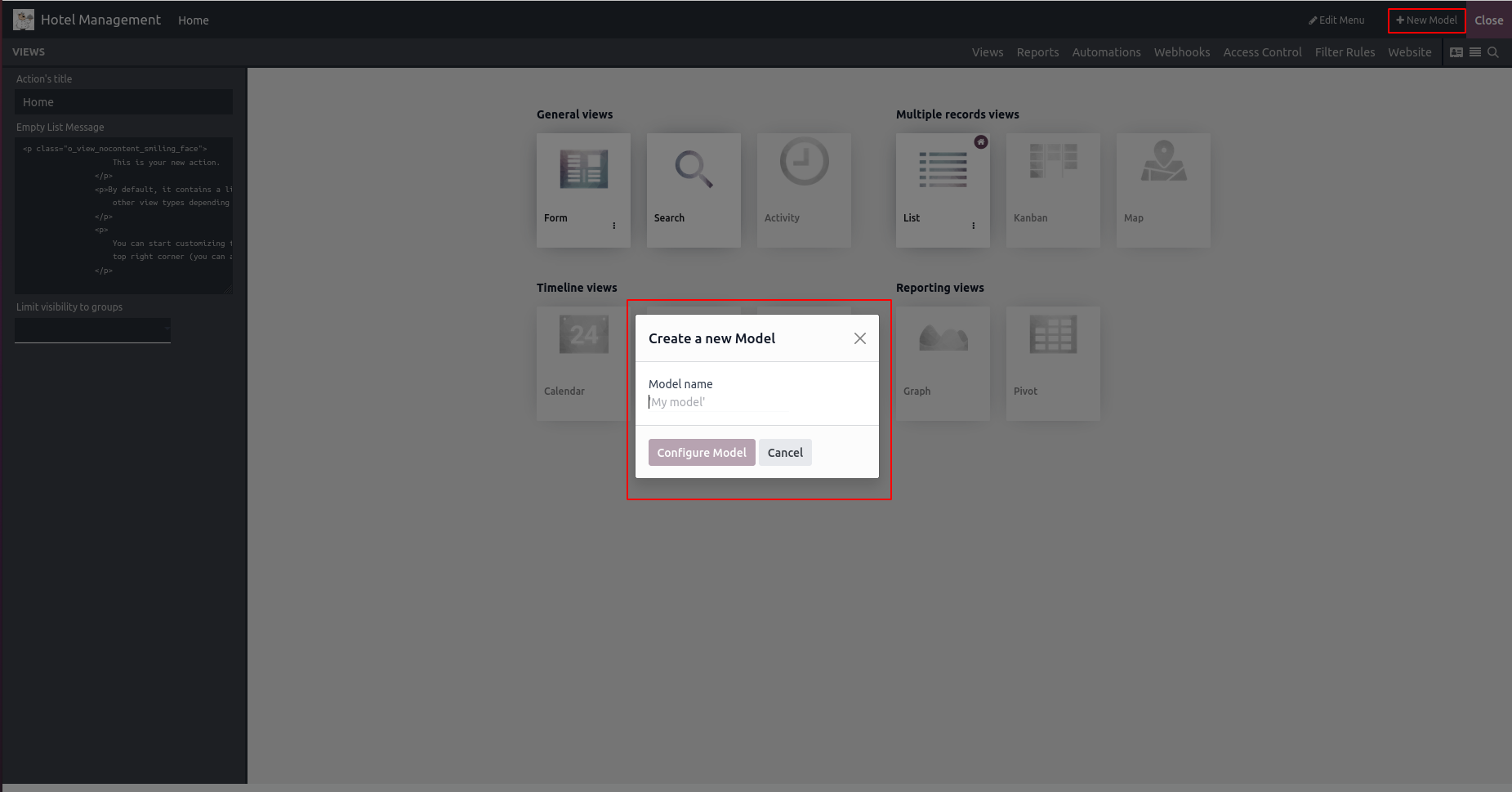The image size is (1512, 792).
Task: Cancel the new model dialog
Action: click(x=785, y=453)
